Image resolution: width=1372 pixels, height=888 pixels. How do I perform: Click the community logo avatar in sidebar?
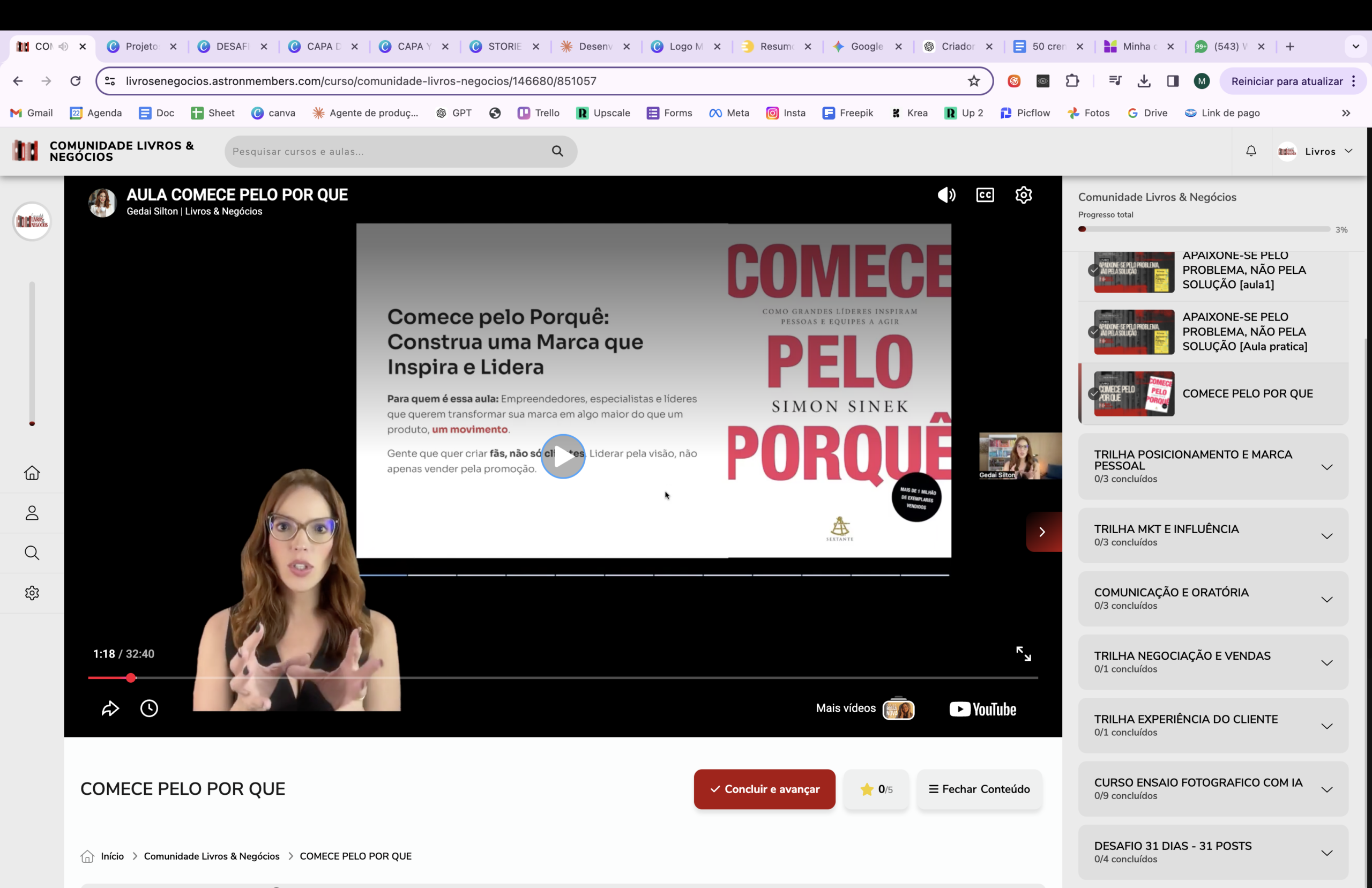(x=32, y=221)
